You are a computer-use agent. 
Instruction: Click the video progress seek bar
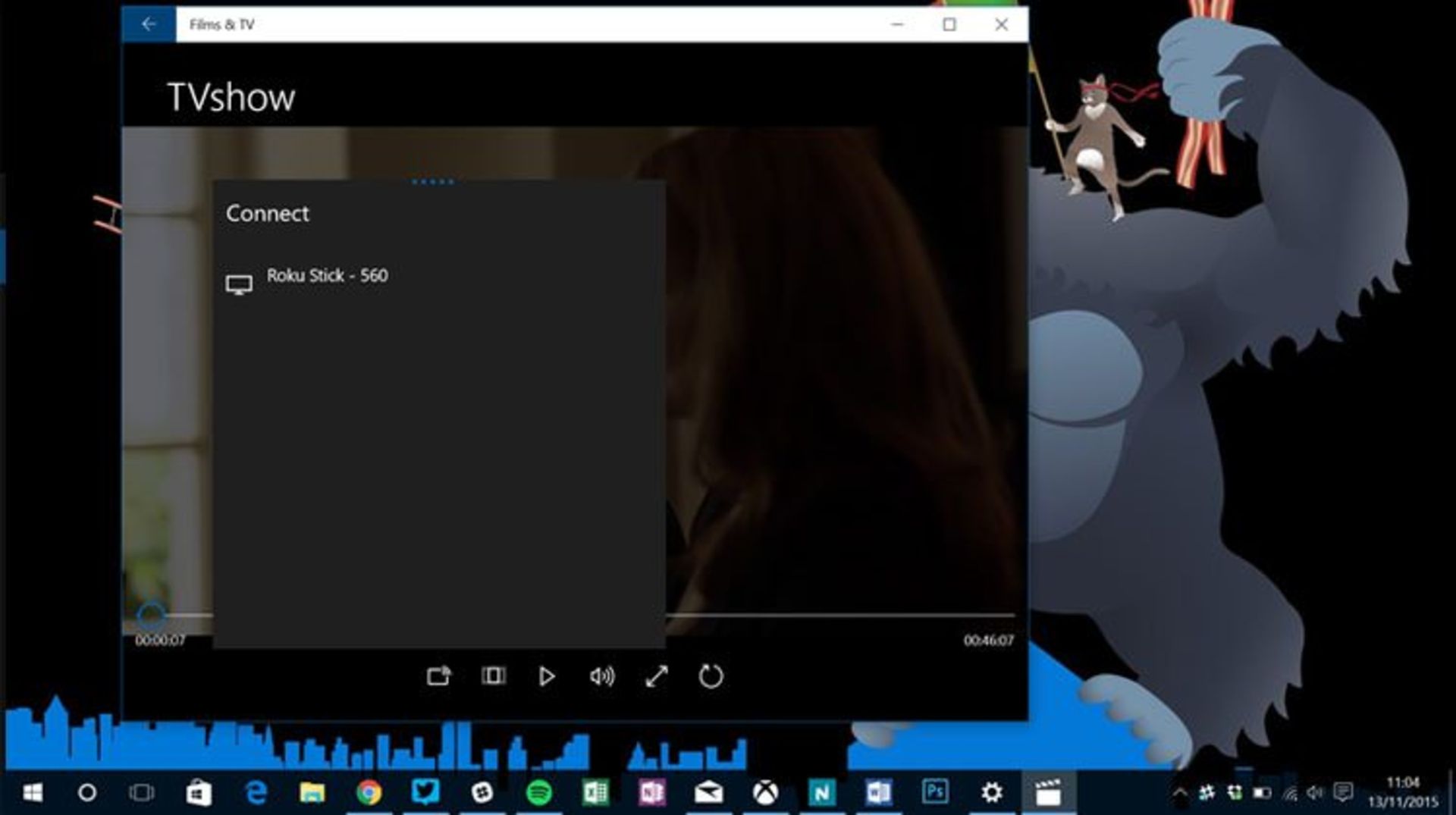click(834, 615)
